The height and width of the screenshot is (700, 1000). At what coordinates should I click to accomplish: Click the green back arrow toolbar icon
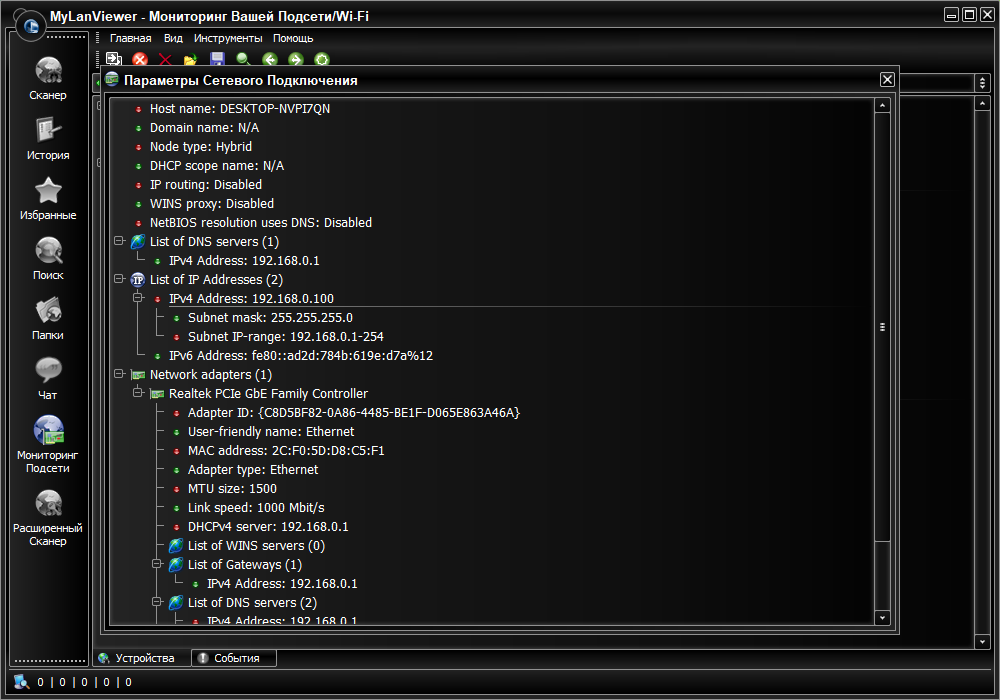[270, 59]
